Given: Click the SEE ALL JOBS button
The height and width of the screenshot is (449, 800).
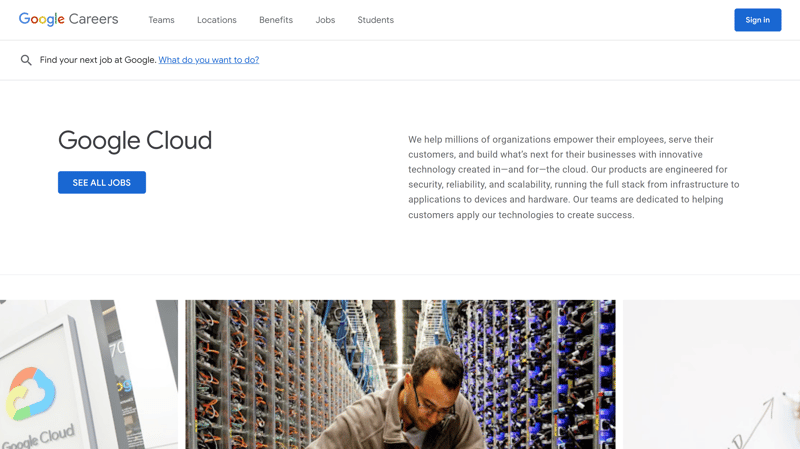Looking at the screenshot, I should pos(102,182).
